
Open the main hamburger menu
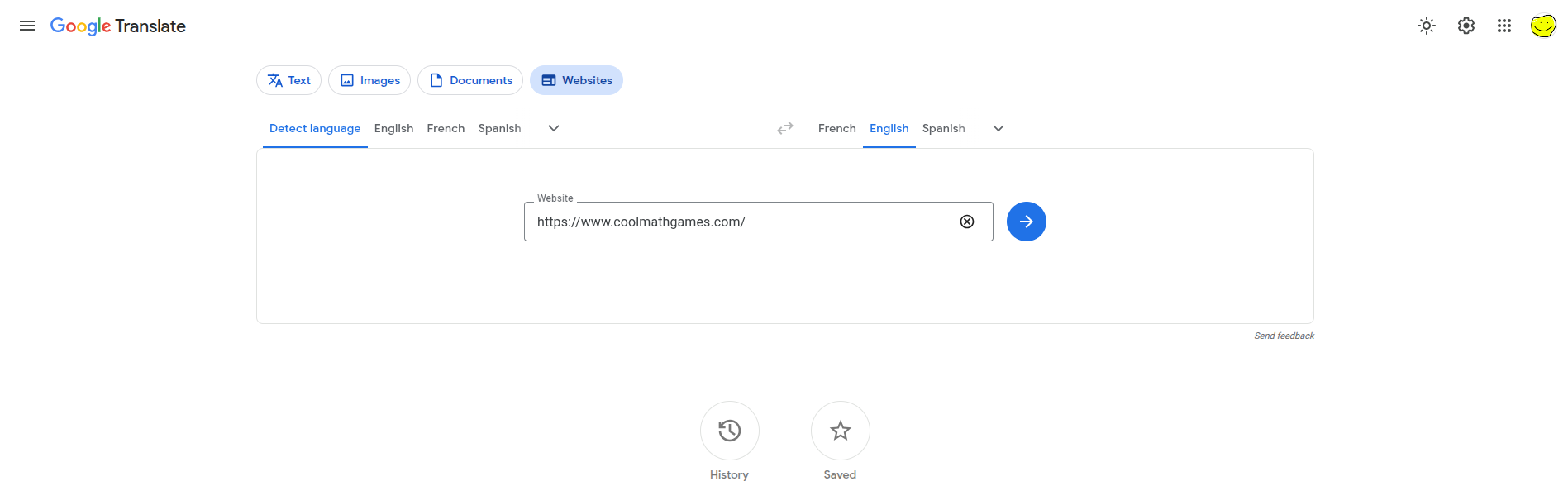tap(27, 26)
